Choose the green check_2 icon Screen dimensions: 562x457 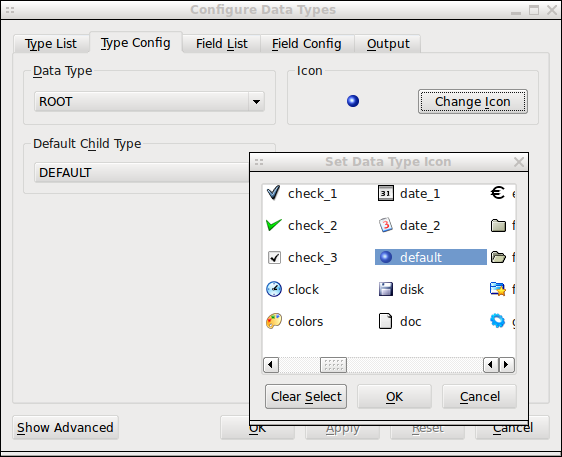274,225
